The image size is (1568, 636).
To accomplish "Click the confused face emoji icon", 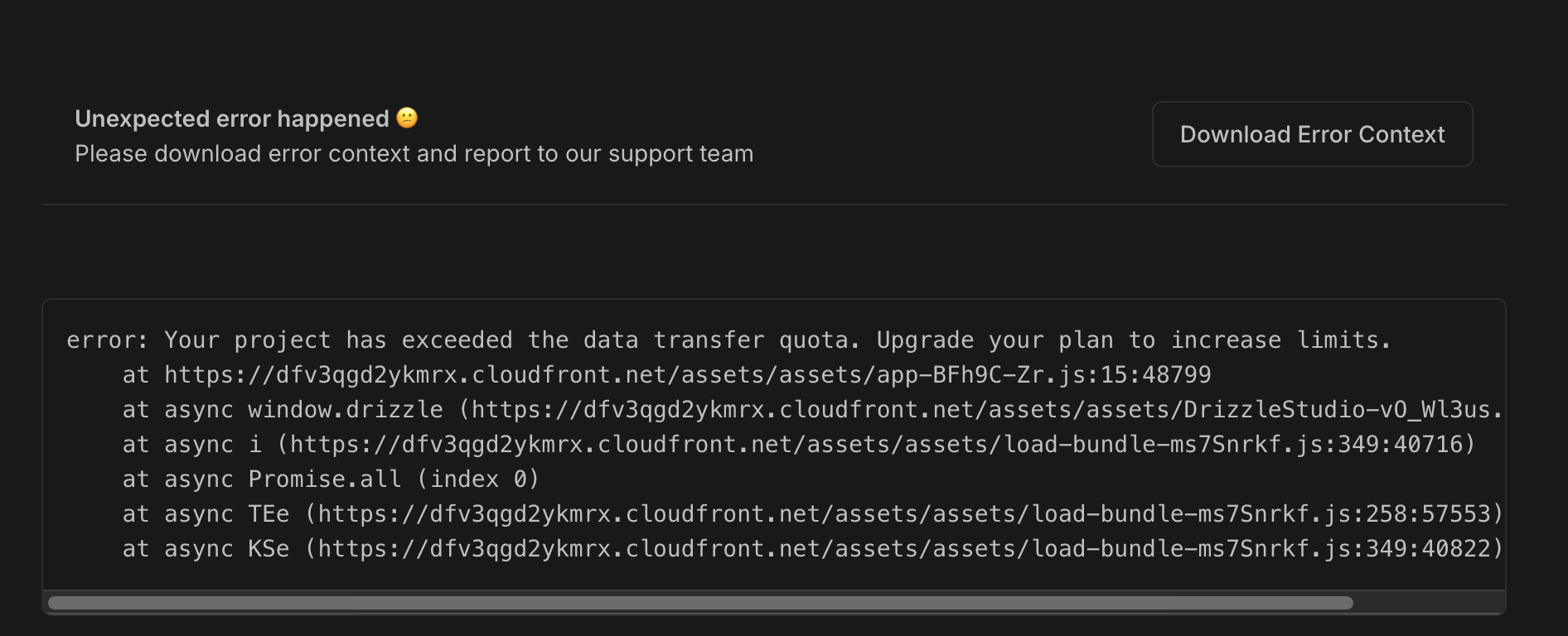I will click(x=407, y=118).
